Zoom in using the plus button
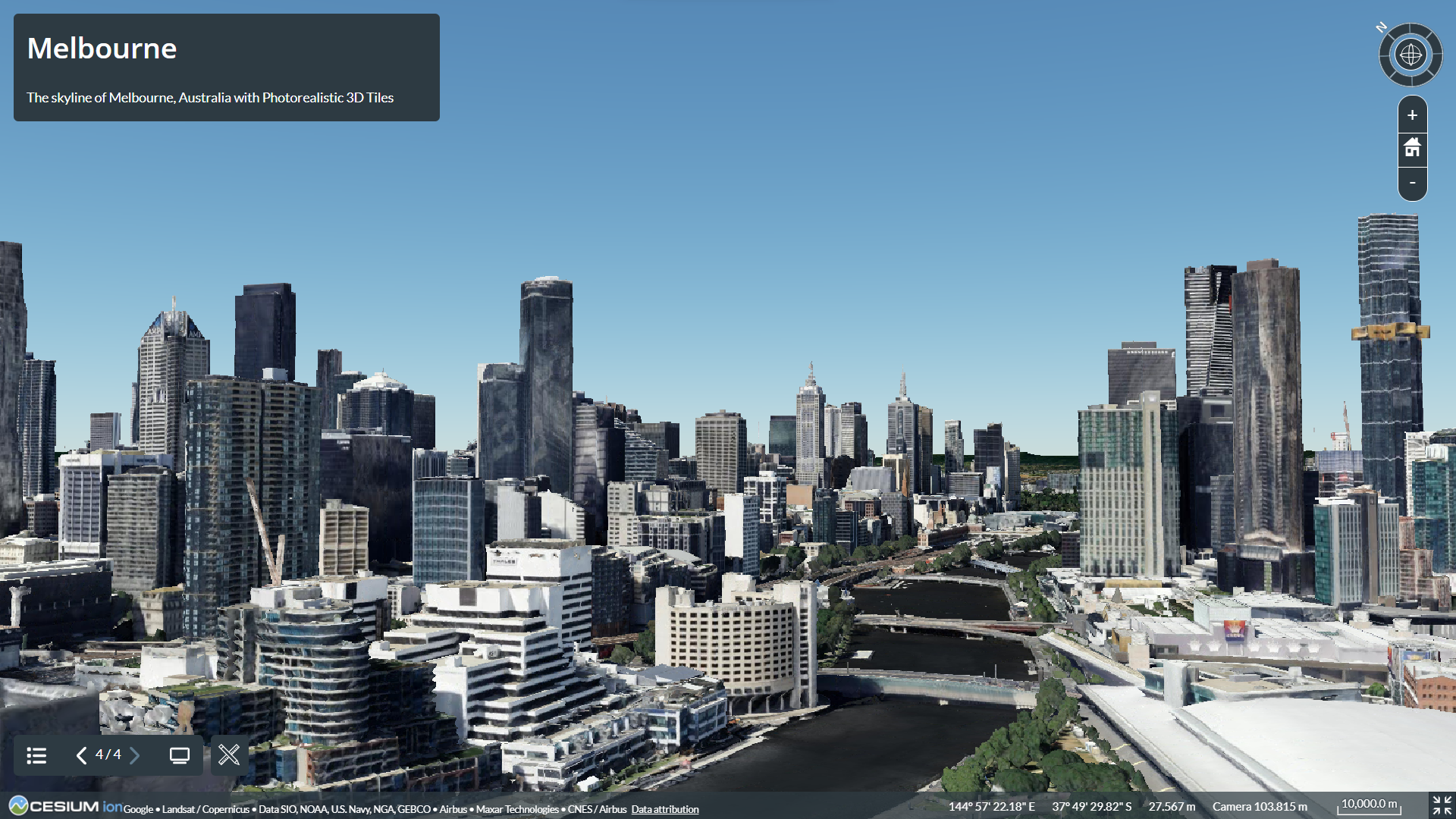The width and height of the screenshot is (1456, 819). tap(1412, 115)
